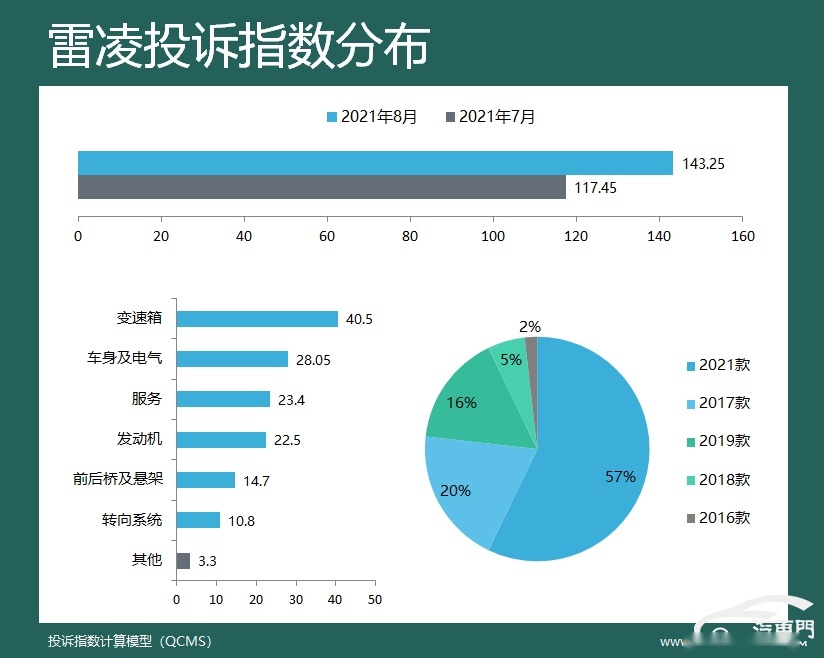Click the 2021款 pie legend swatch
The height and width of the screenshot is (658, 824).
(x=691, y=366)
